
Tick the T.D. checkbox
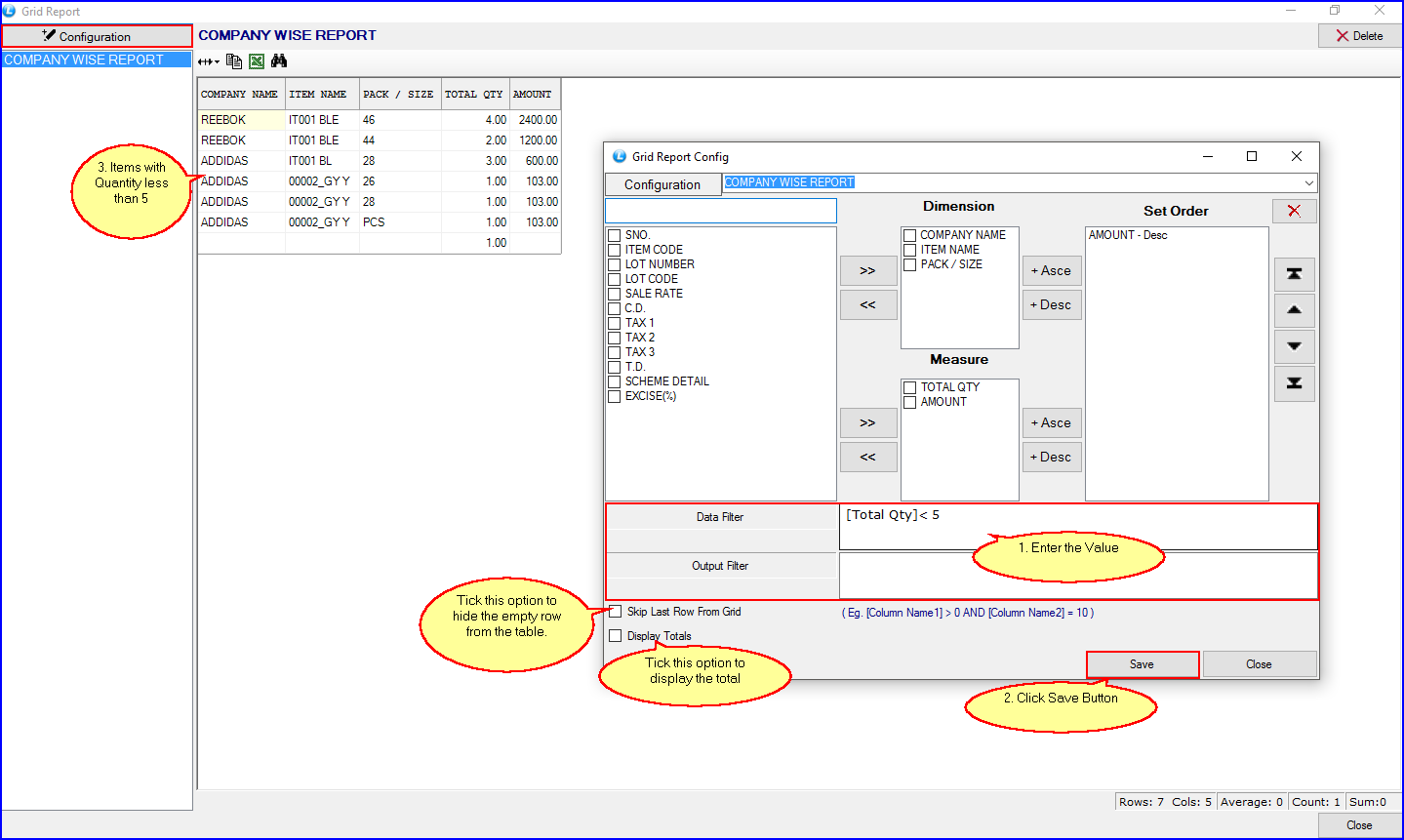pos(615,367)
